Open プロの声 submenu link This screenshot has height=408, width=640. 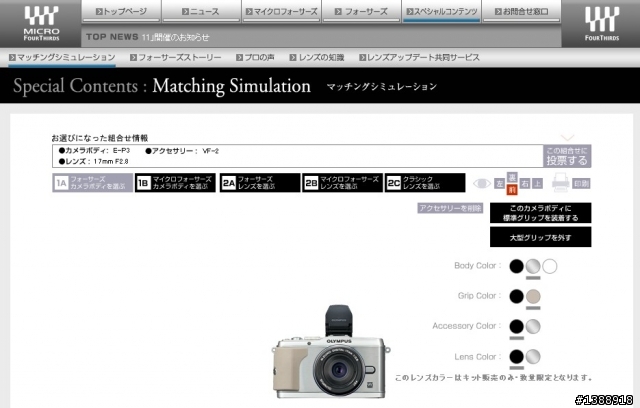click(256, 58)
